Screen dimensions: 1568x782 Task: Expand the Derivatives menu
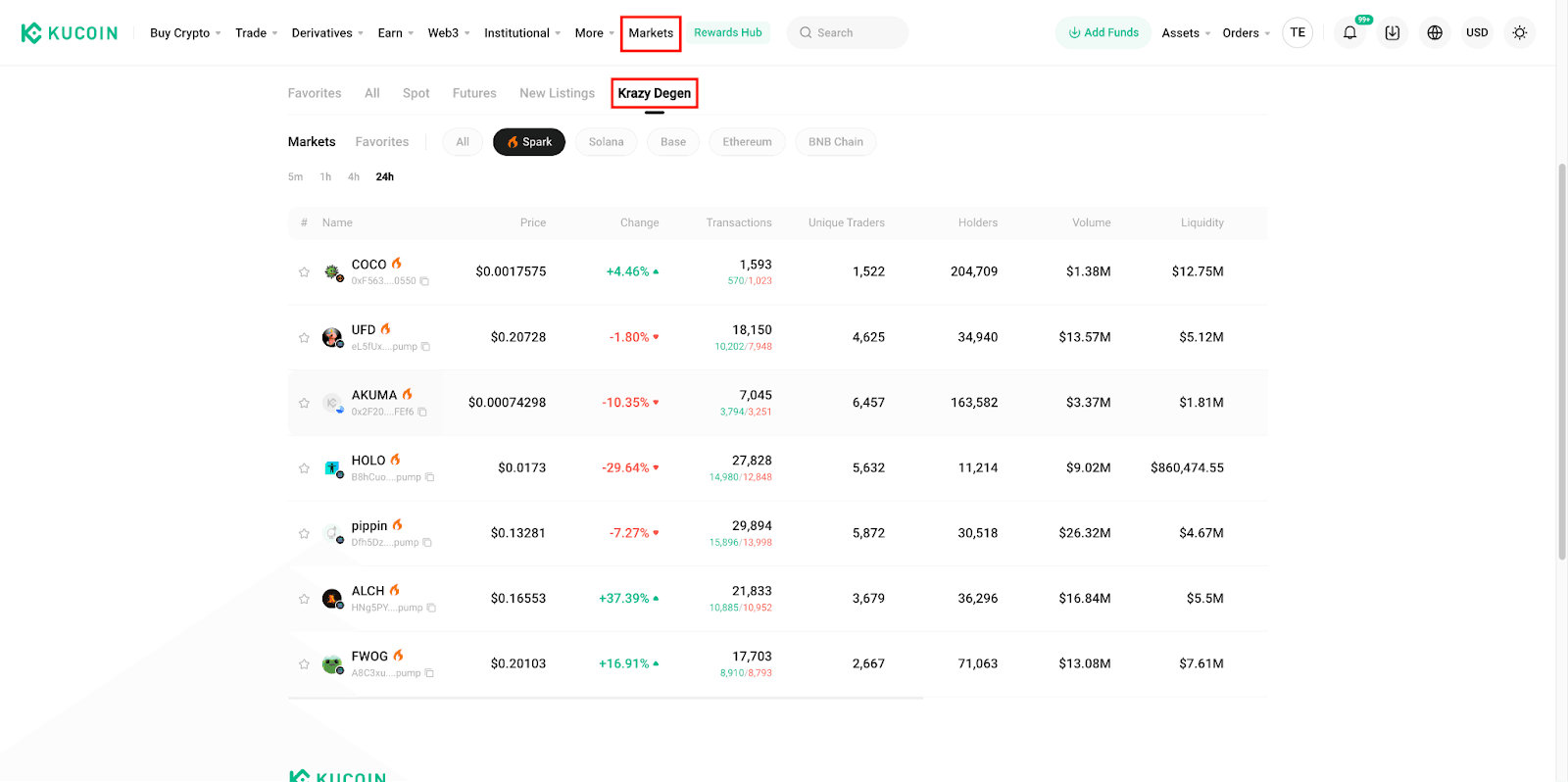click(x=327, y=33)
